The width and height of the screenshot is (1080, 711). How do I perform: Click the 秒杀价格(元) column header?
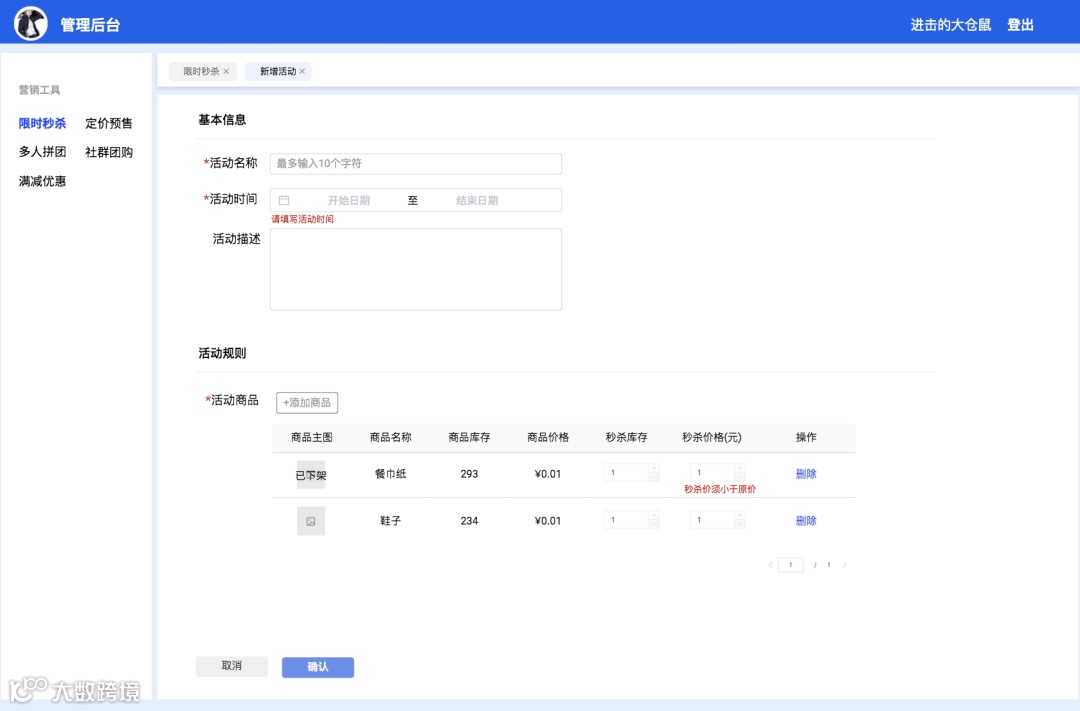click(712, 437)
